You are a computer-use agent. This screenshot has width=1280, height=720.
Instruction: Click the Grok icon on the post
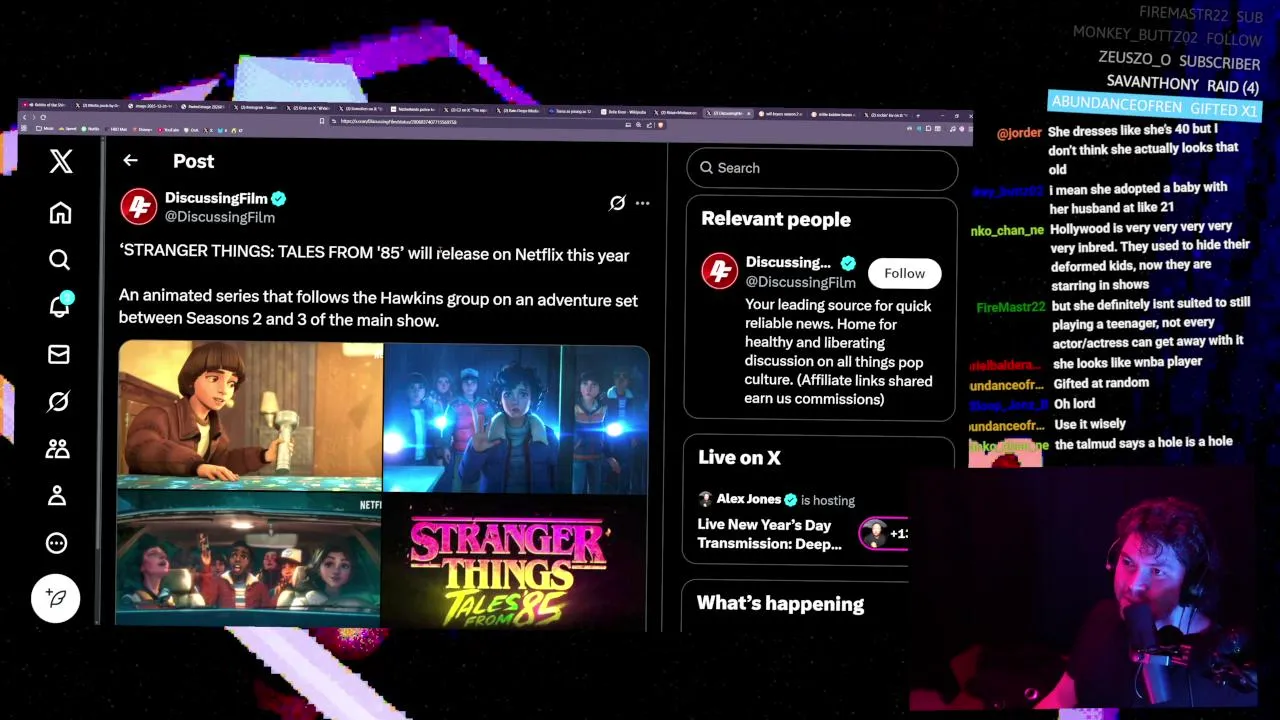click(617, 203)
